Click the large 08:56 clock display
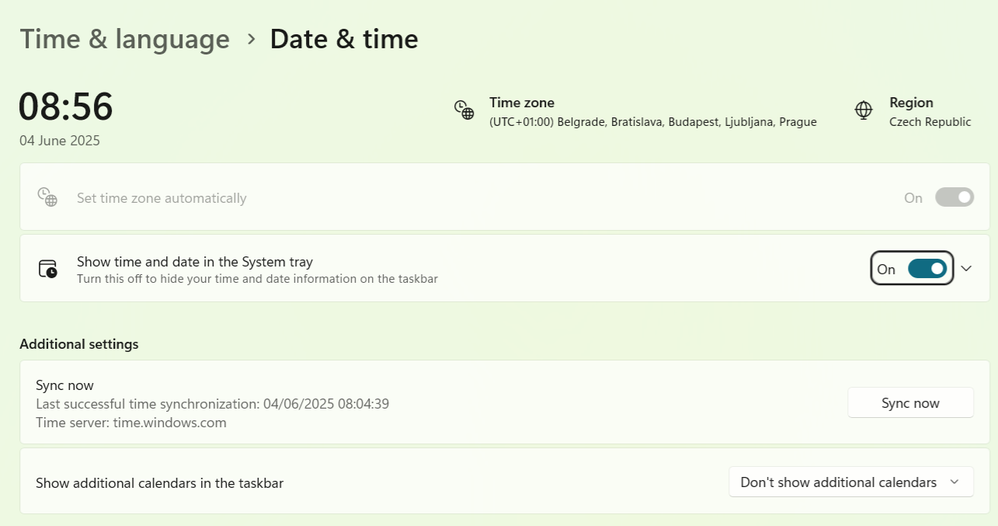The height and width of the screenshot is (526, 998). (x=66, y=106)
